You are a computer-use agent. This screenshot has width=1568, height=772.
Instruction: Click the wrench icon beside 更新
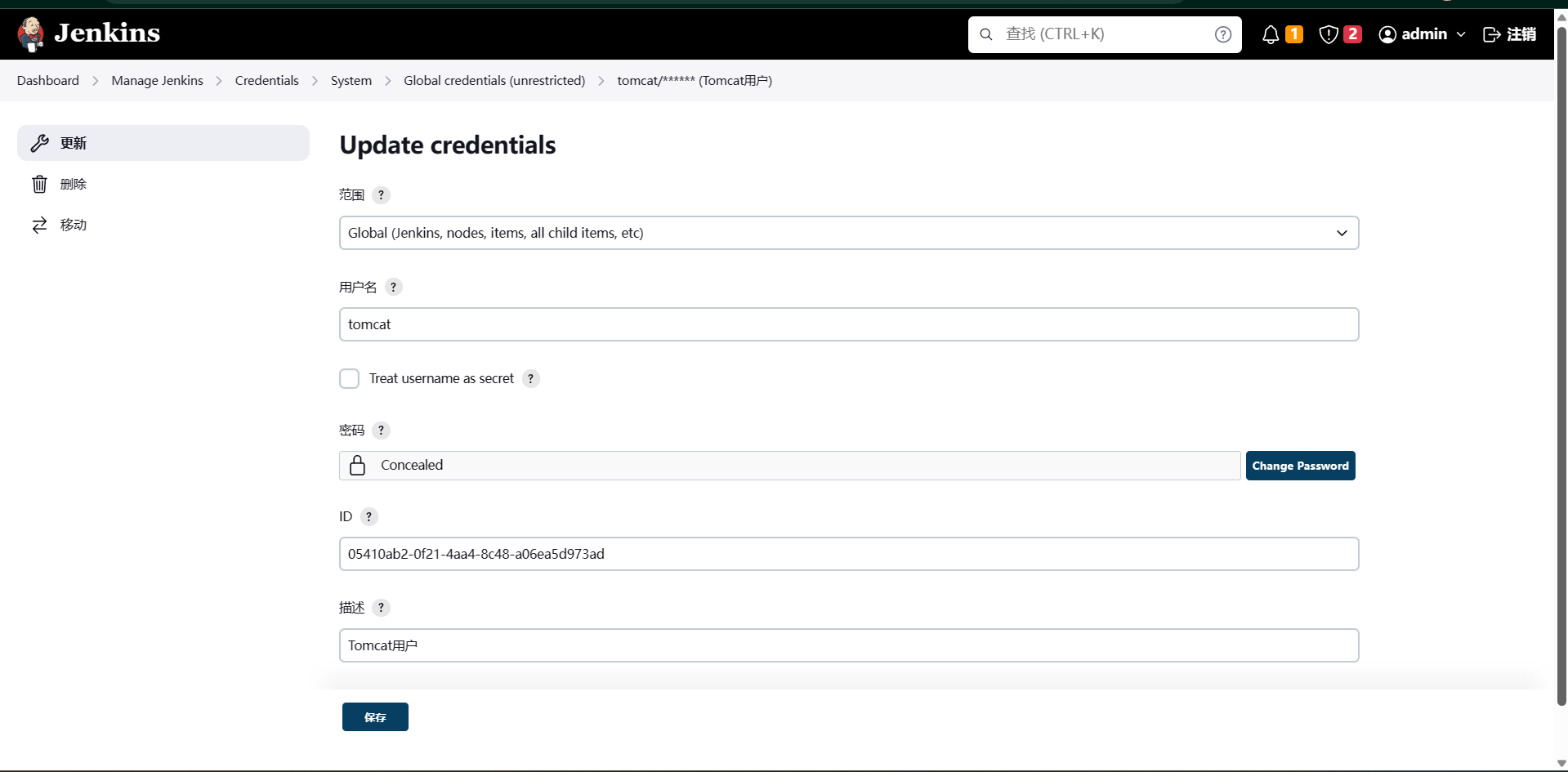[x=39, y=143]
